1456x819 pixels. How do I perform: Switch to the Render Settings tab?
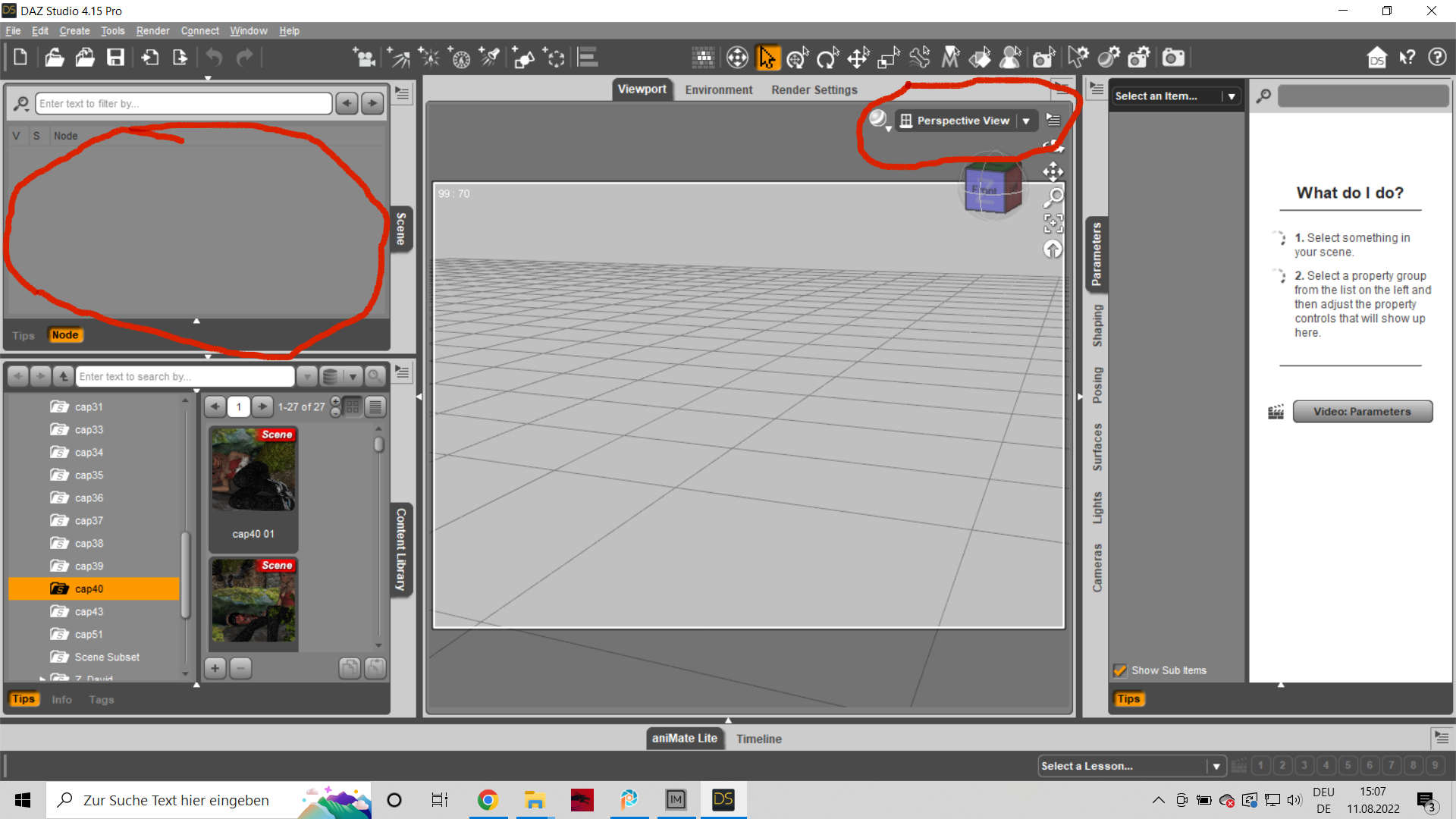point(814,89)
